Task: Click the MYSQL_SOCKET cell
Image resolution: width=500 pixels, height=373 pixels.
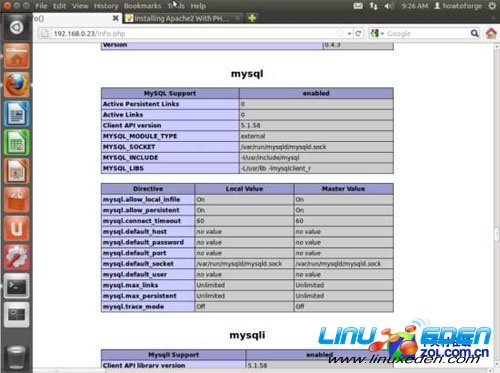Action: point(170,147)
